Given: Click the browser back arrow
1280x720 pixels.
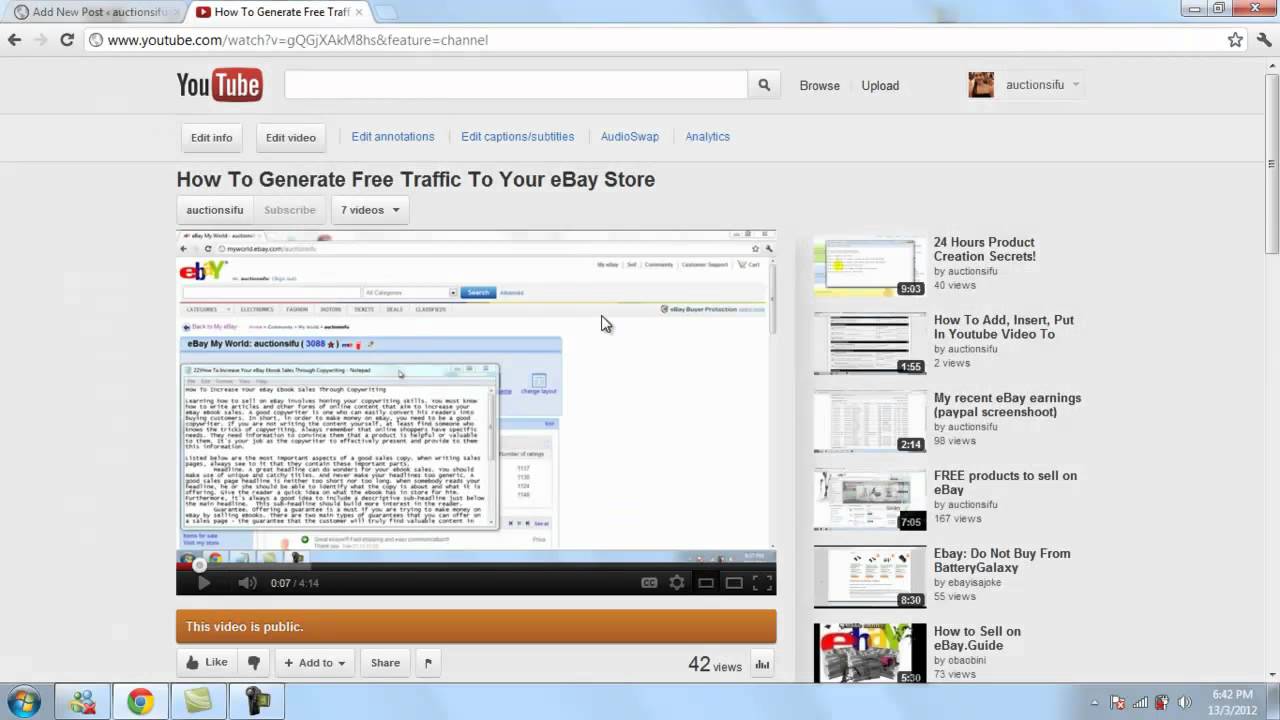Looking at the screenshot, I should (14, 40).
